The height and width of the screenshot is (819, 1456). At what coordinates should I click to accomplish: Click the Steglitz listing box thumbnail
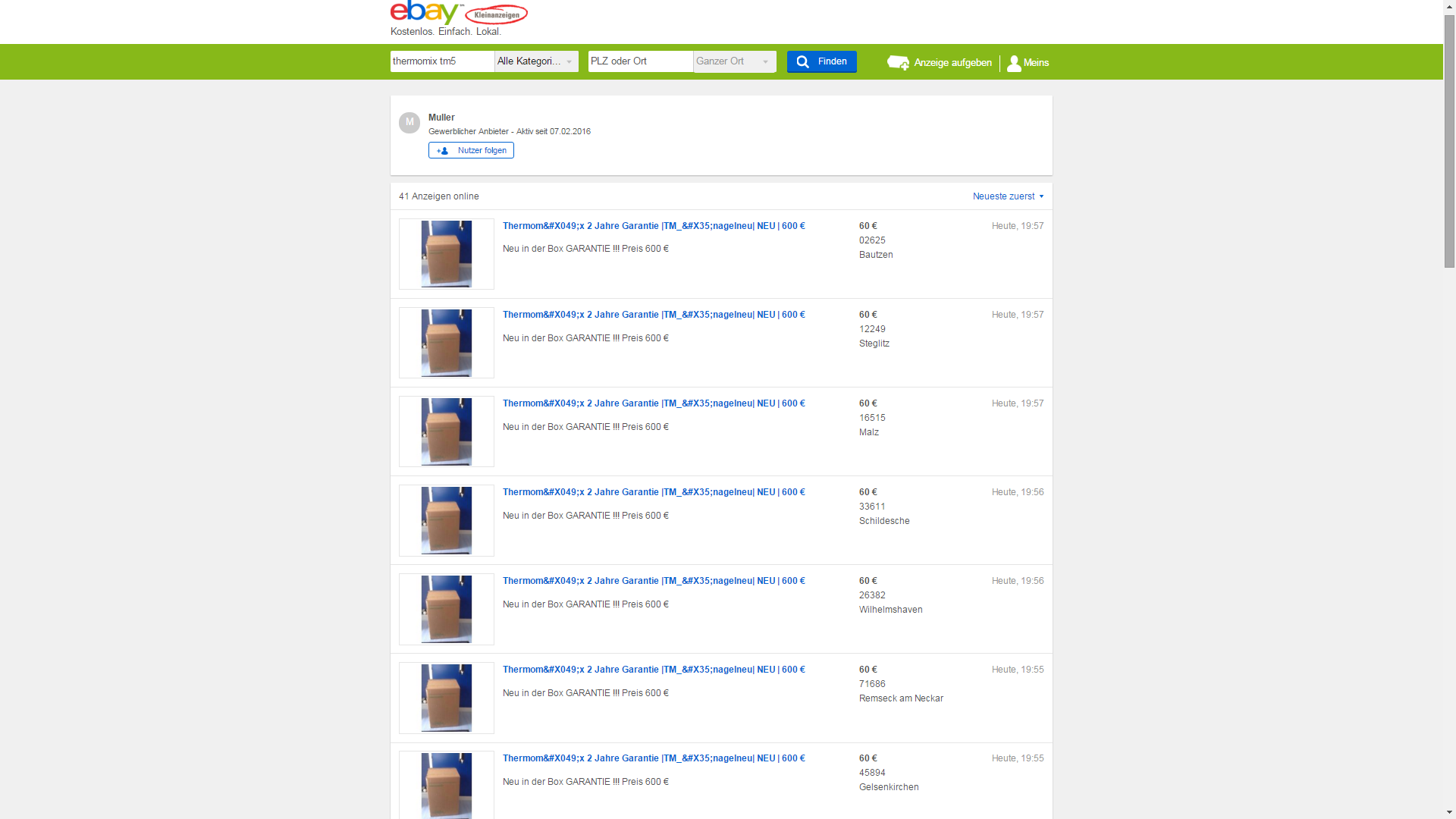click(x=447, y=343)
